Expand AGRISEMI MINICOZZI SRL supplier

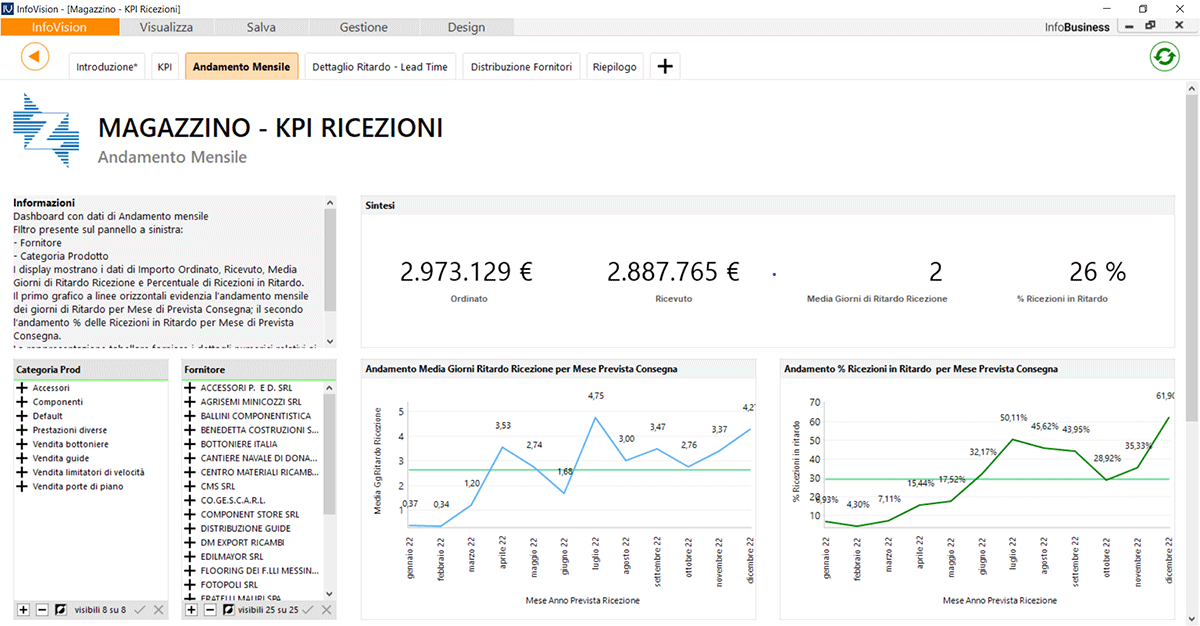tap(190, 402)
